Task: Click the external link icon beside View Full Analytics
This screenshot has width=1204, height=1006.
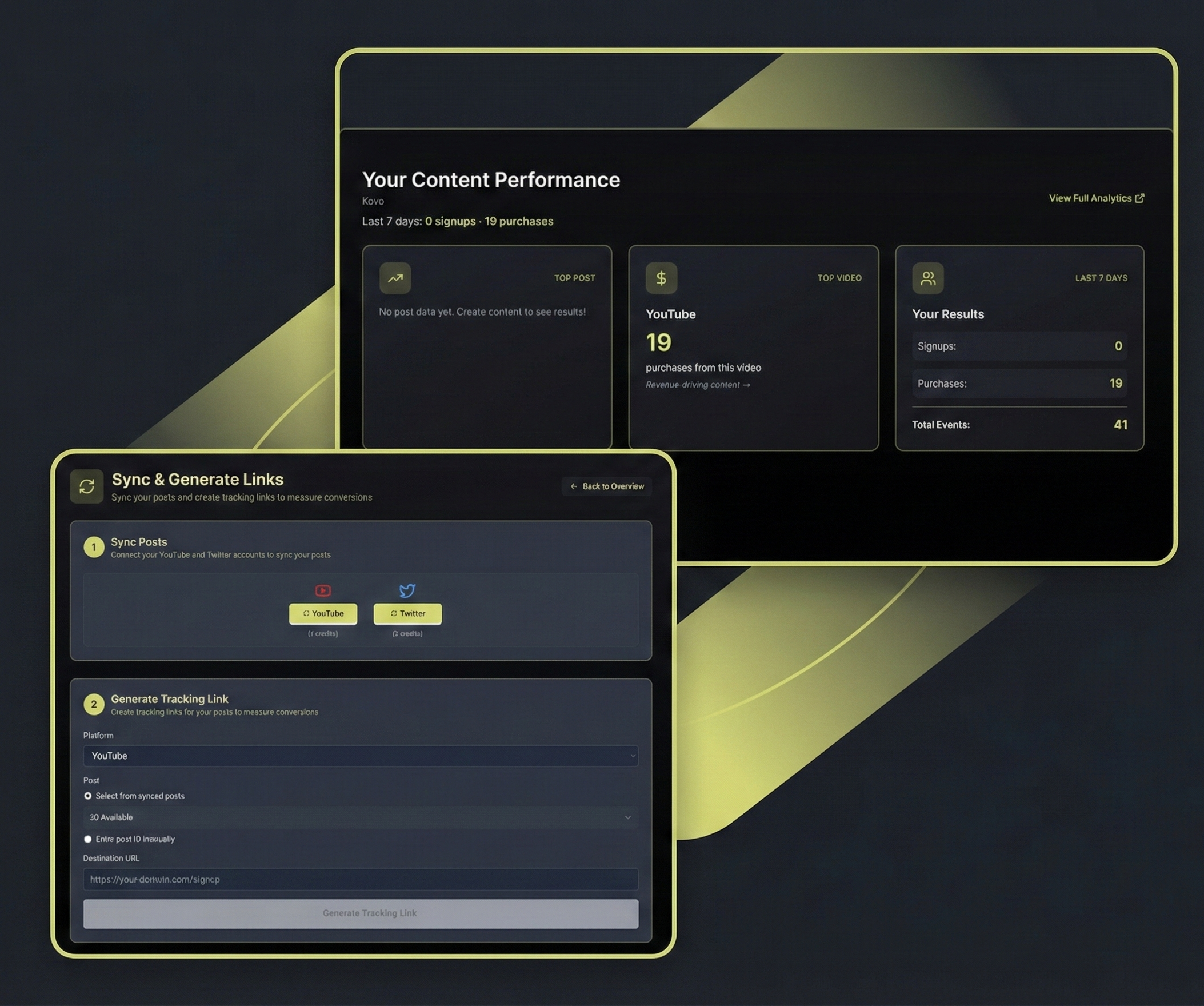Action: (x=1140, y=198)
